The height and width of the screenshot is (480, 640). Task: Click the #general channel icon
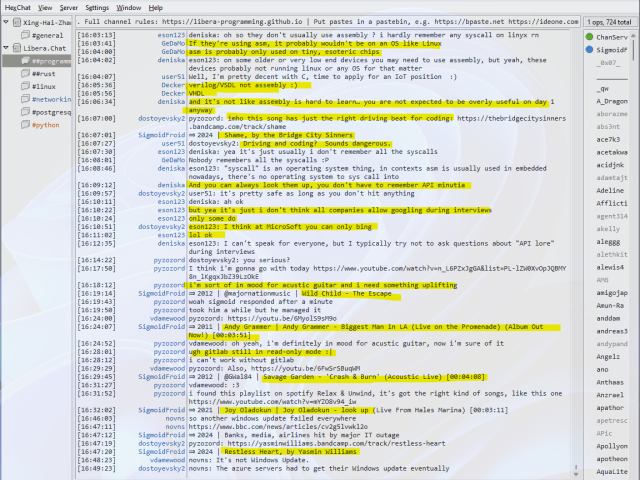[25, 34]
